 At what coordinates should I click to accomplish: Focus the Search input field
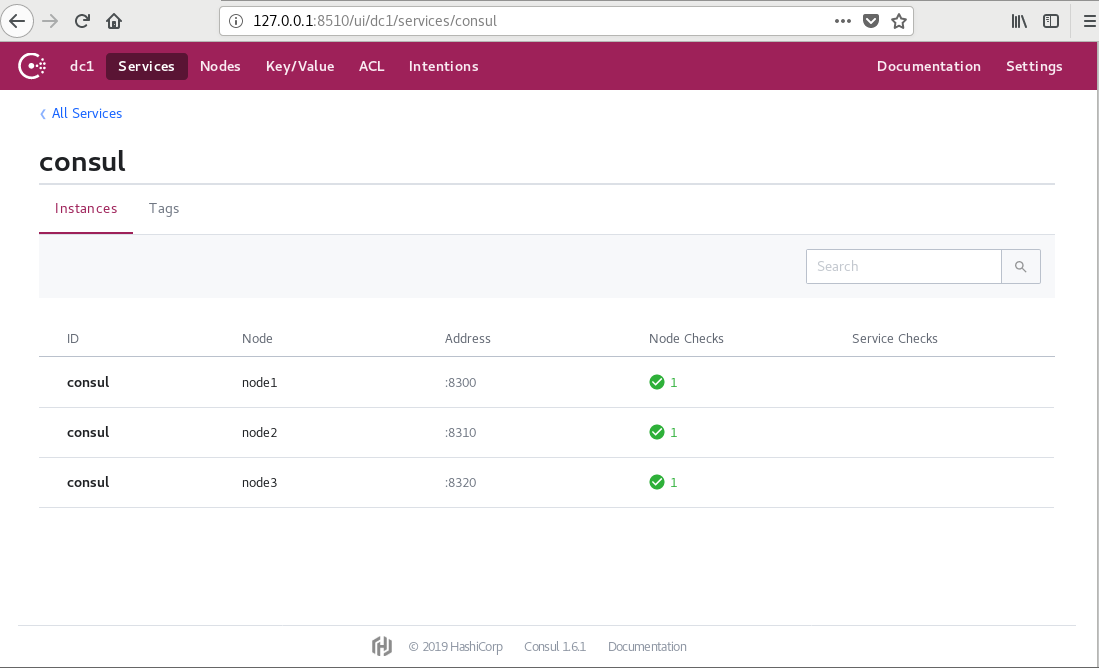pos(903,266)
